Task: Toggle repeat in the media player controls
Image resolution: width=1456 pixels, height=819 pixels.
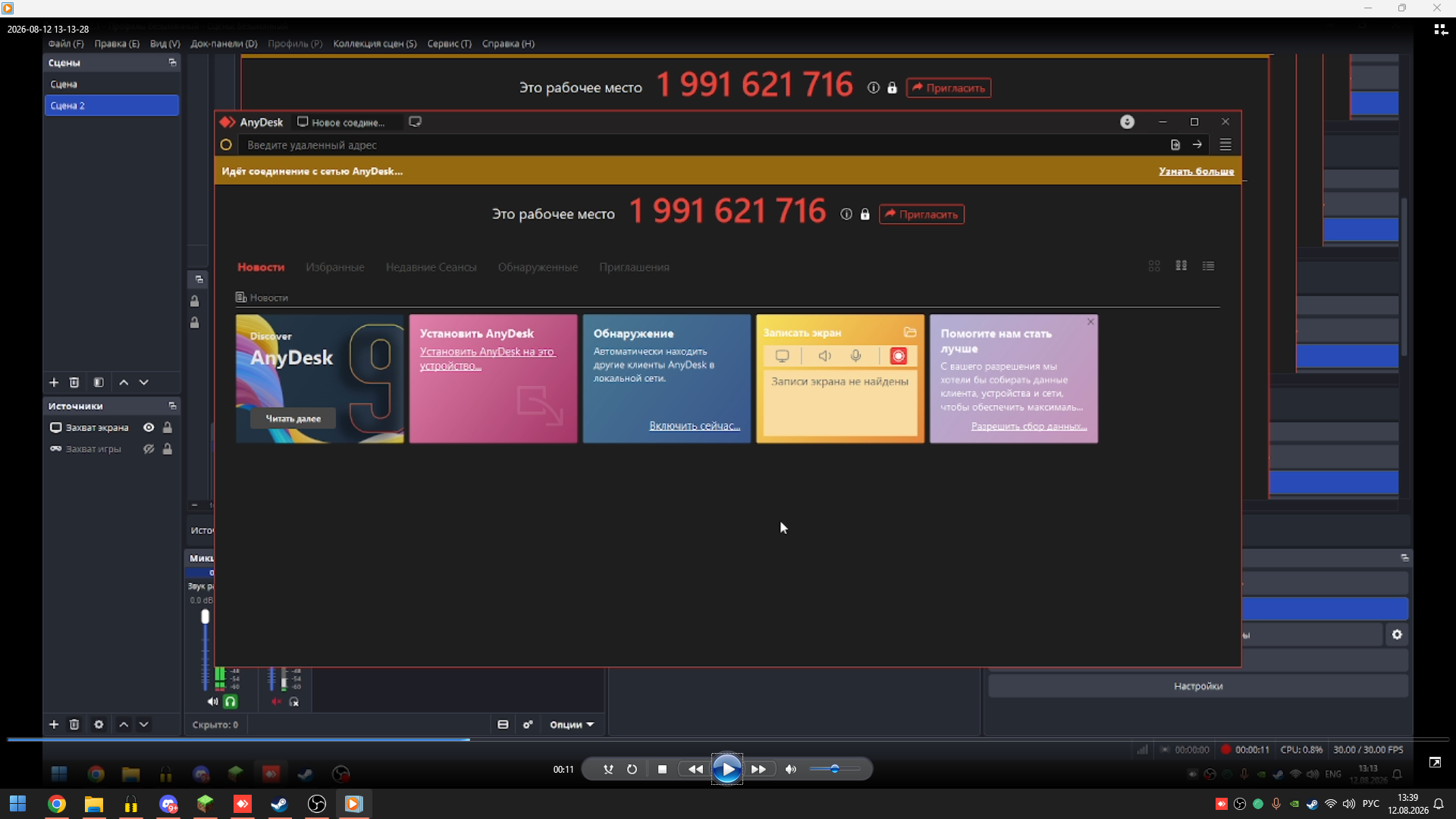Action: click(632, 770)
